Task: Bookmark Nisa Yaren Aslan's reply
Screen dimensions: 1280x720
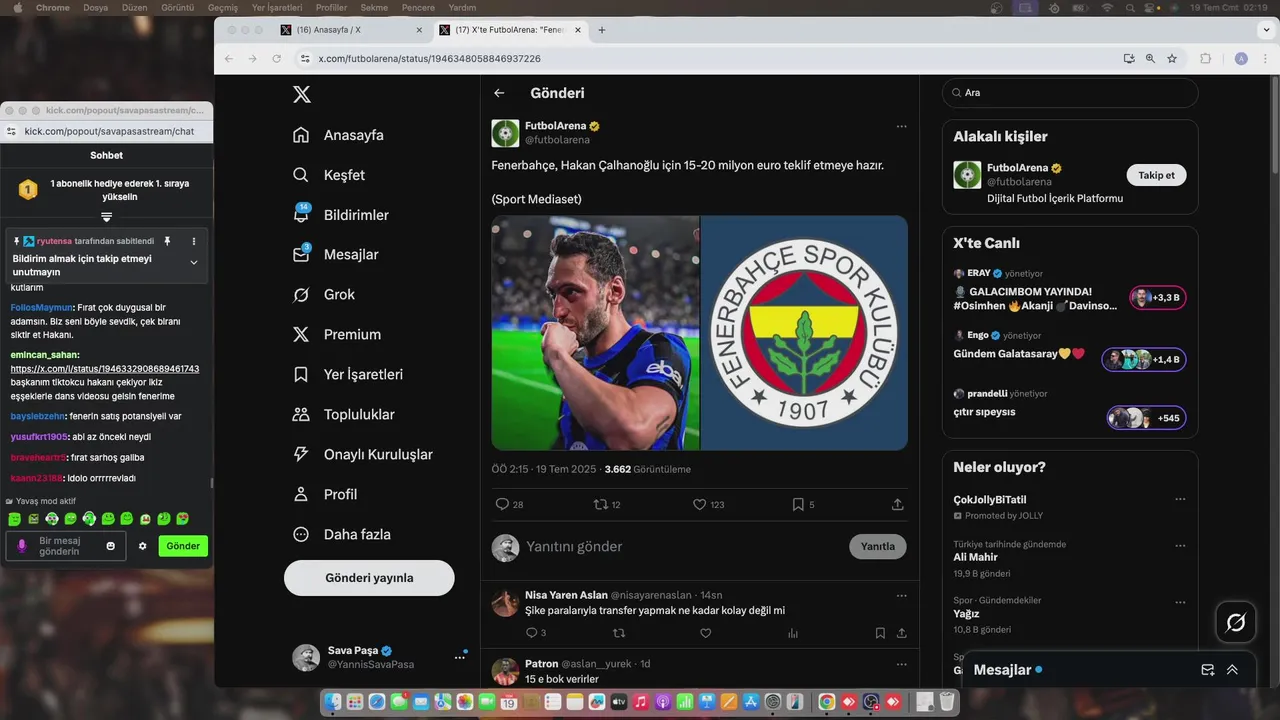Action: coord(880,633)
